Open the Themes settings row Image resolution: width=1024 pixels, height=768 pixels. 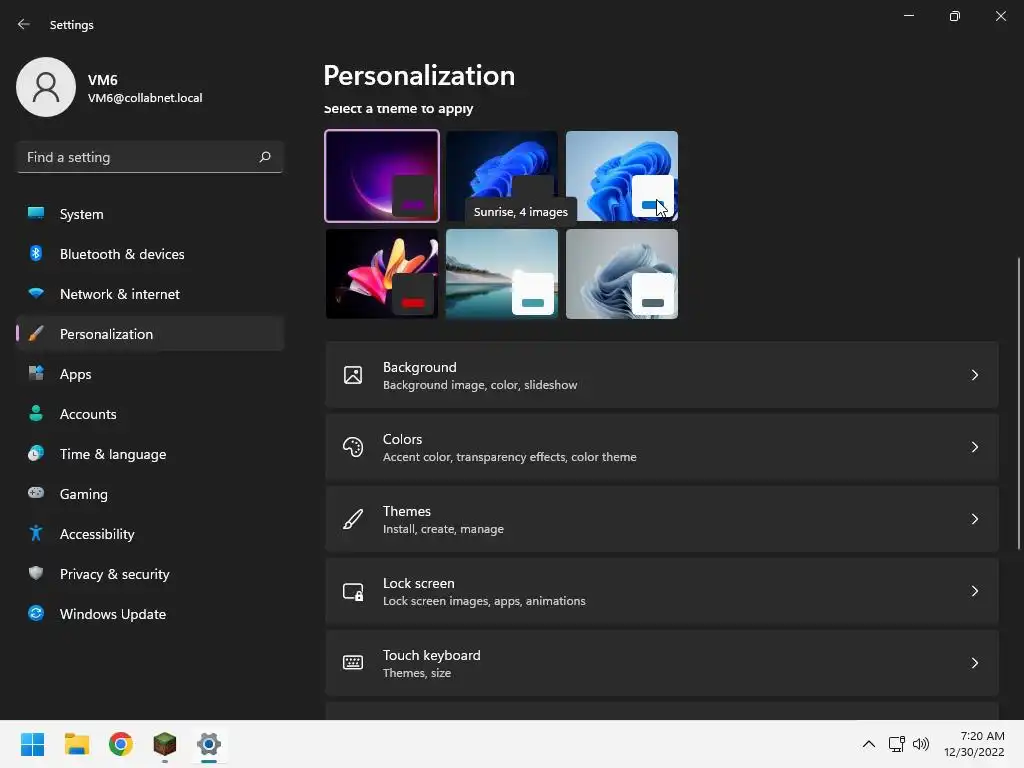[x=662, y=519]
